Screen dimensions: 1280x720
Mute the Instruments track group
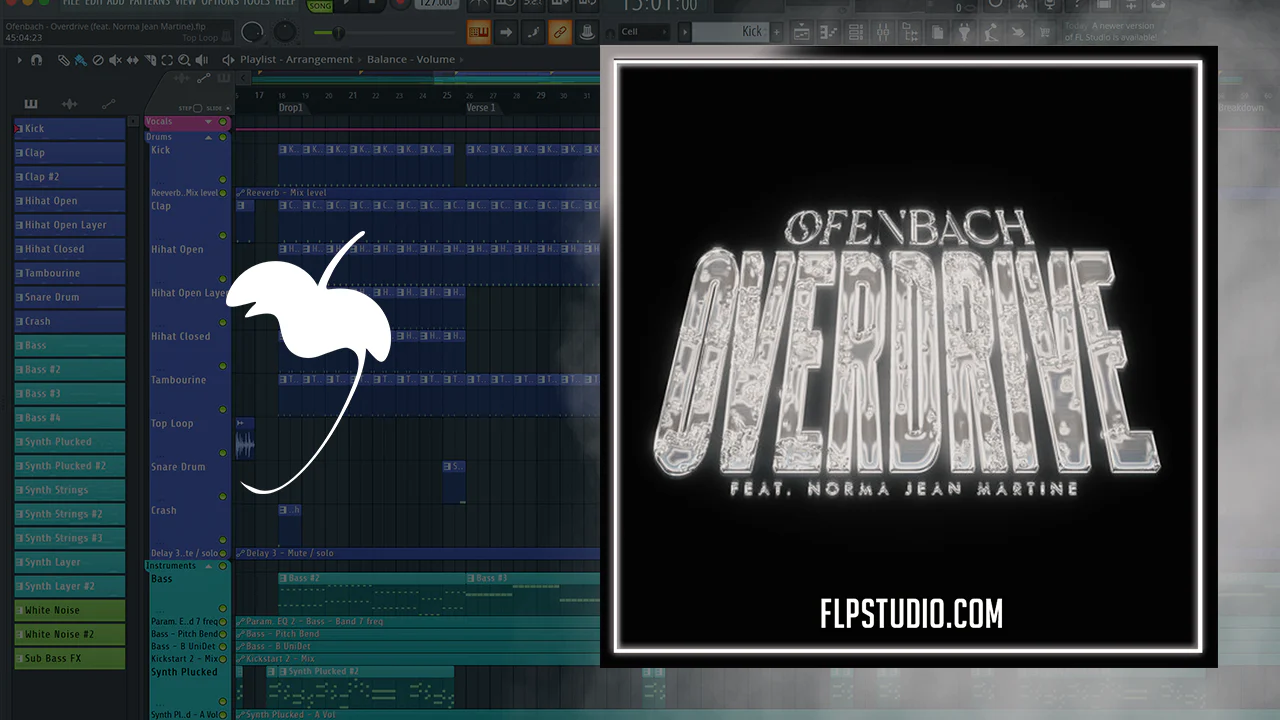coord(222,566)
